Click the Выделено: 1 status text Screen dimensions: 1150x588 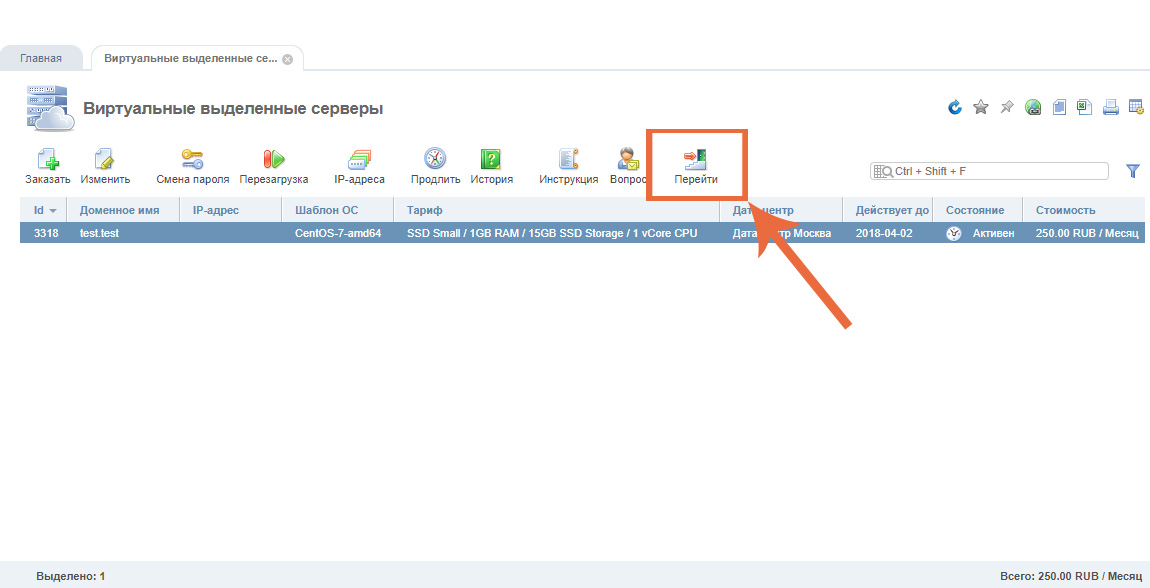click(70, 576)
